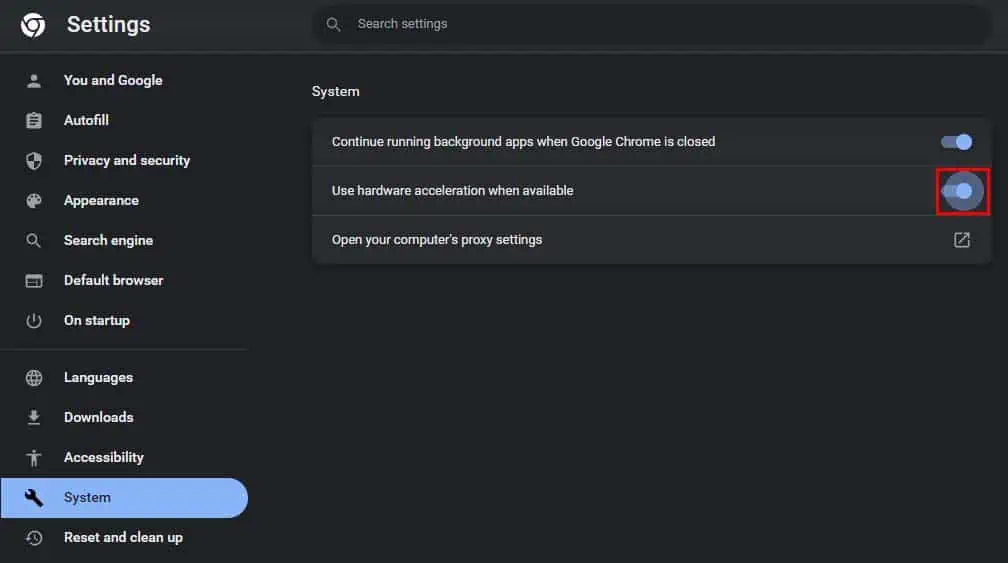Click the System section heading
The image size is (1008, 563).
point(336,91)
